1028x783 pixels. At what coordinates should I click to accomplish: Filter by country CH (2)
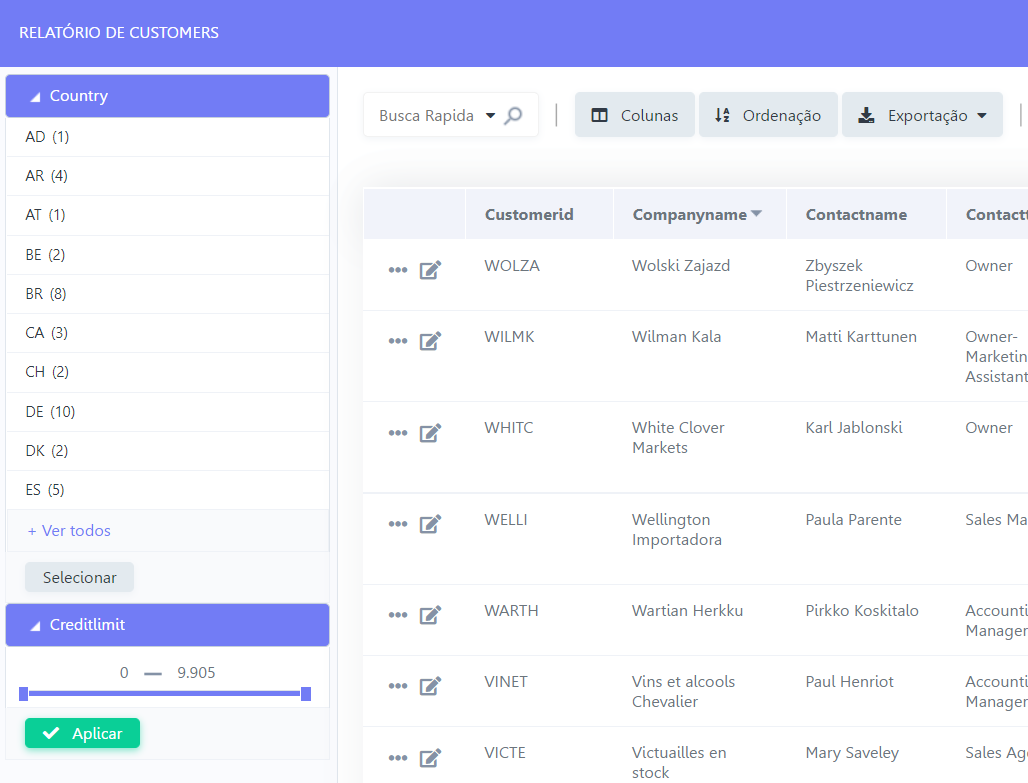167,372
